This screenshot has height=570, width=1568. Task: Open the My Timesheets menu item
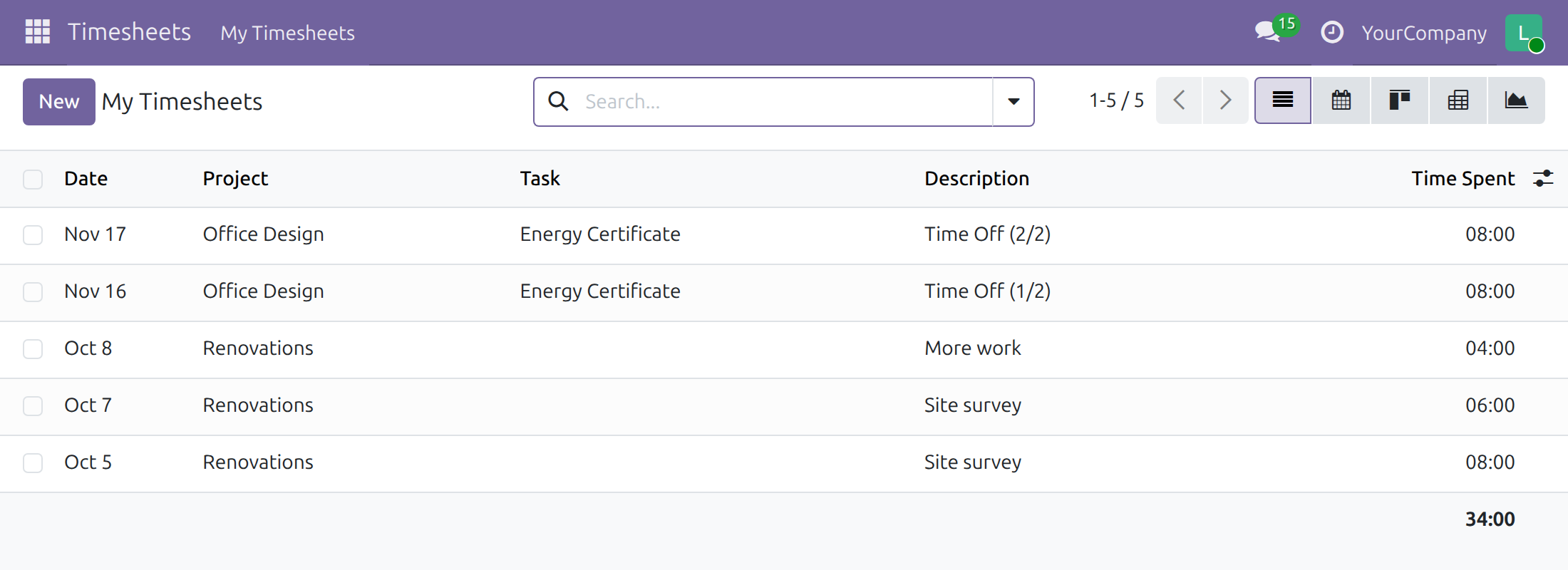(x=287, y=33)
